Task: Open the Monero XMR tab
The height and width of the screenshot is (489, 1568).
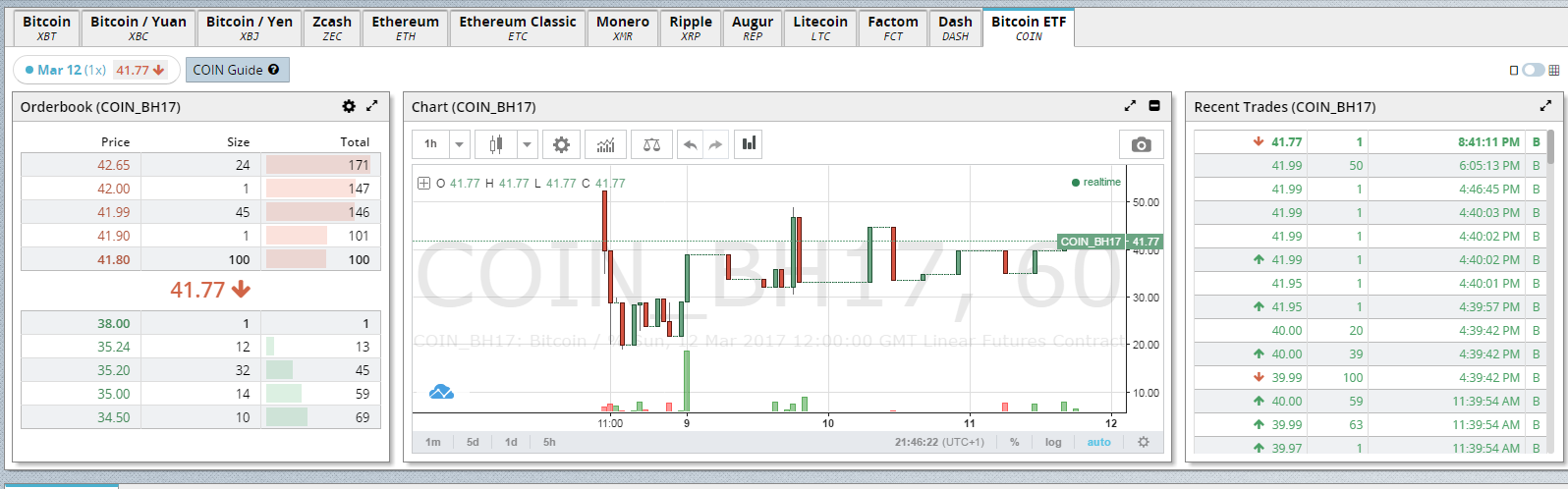Action: point(623,28)
